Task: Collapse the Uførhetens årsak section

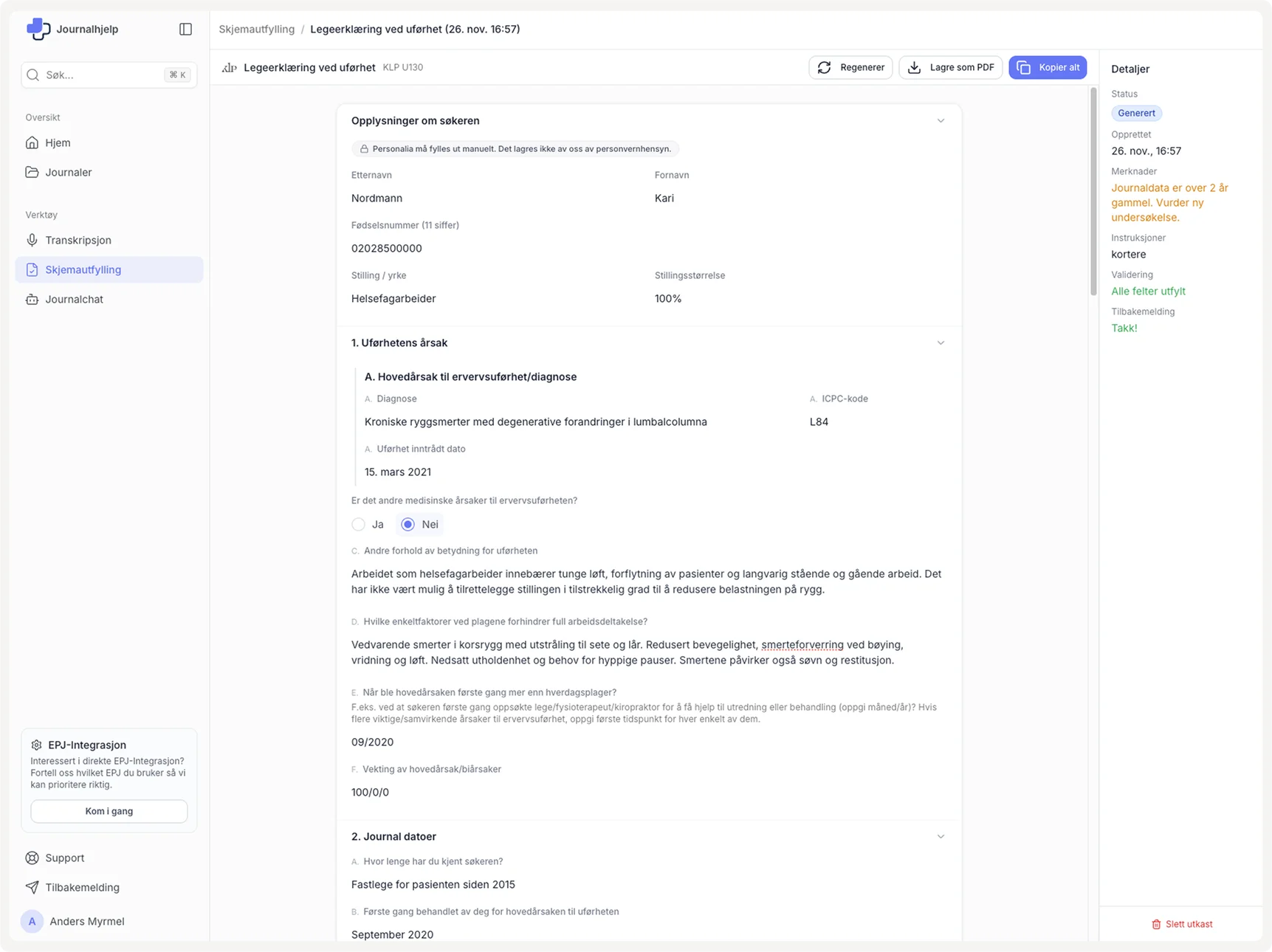Action: pyautogui.click(x=940, y=343)
